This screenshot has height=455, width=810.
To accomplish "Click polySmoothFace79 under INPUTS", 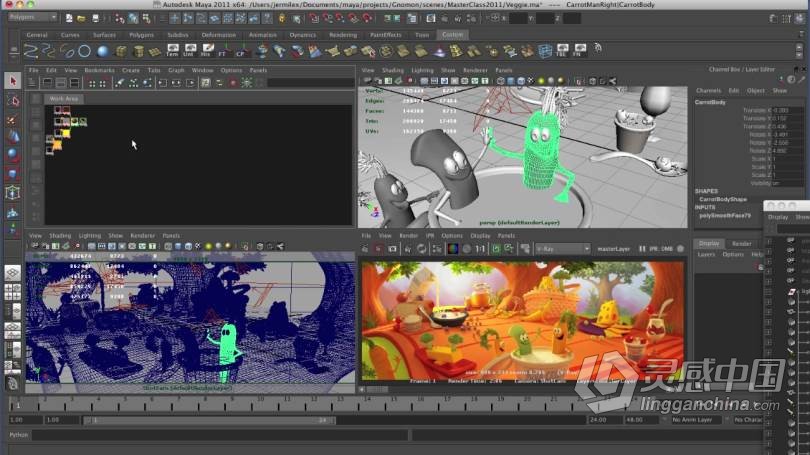I will pos(725,215).
